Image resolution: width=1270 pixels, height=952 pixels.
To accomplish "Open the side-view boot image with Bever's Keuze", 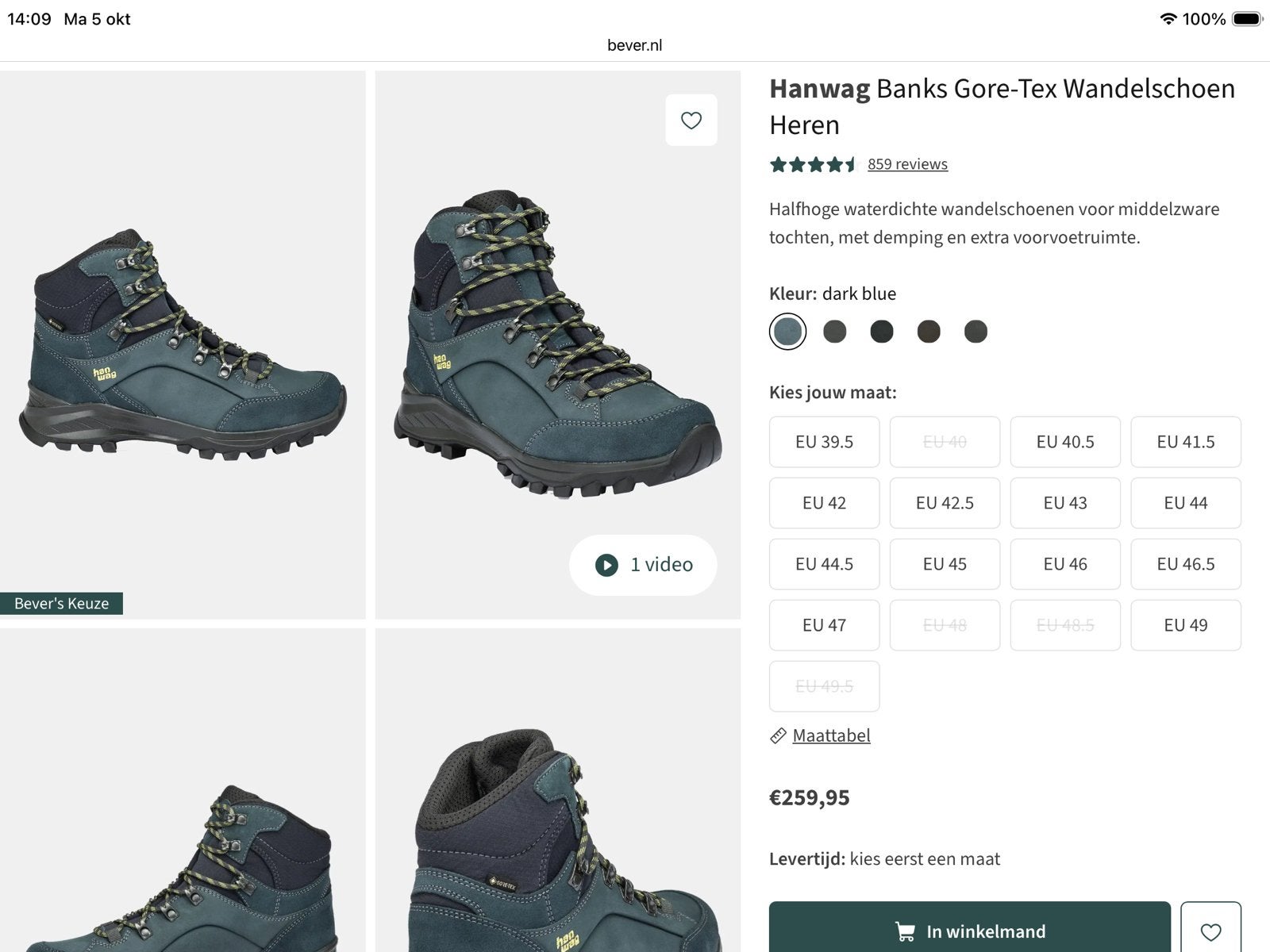I will [183, 345].
